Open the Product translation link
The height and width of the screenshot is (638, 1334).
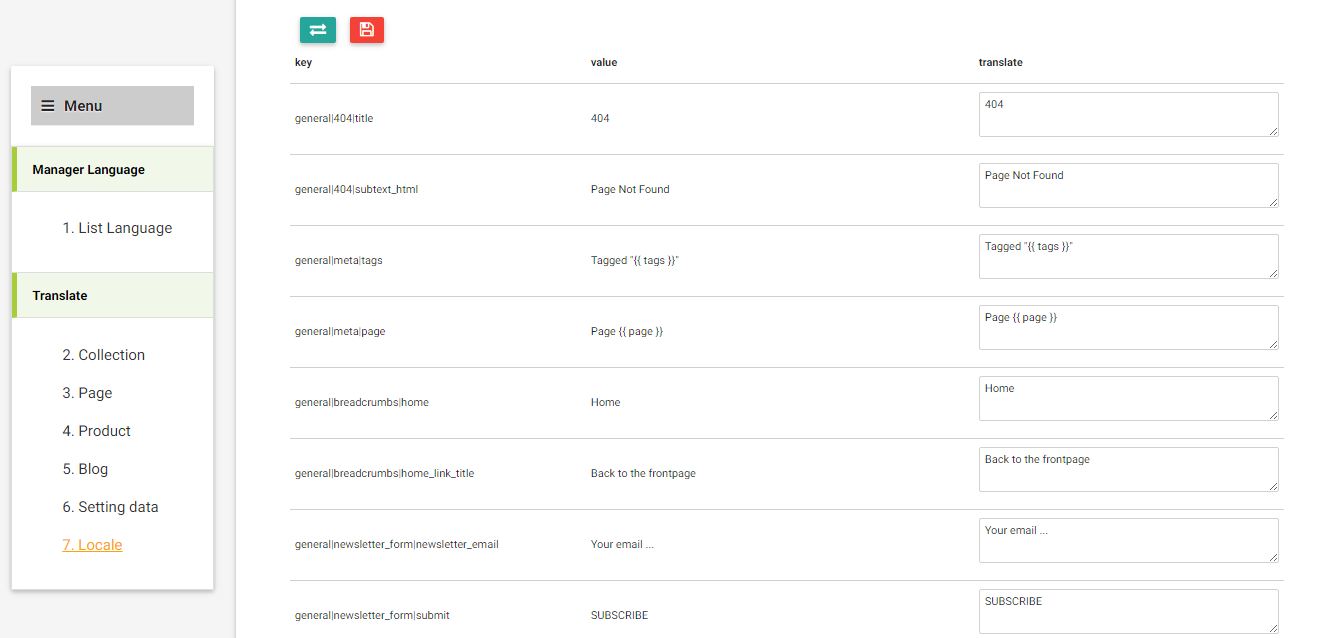tap(96, 431)
